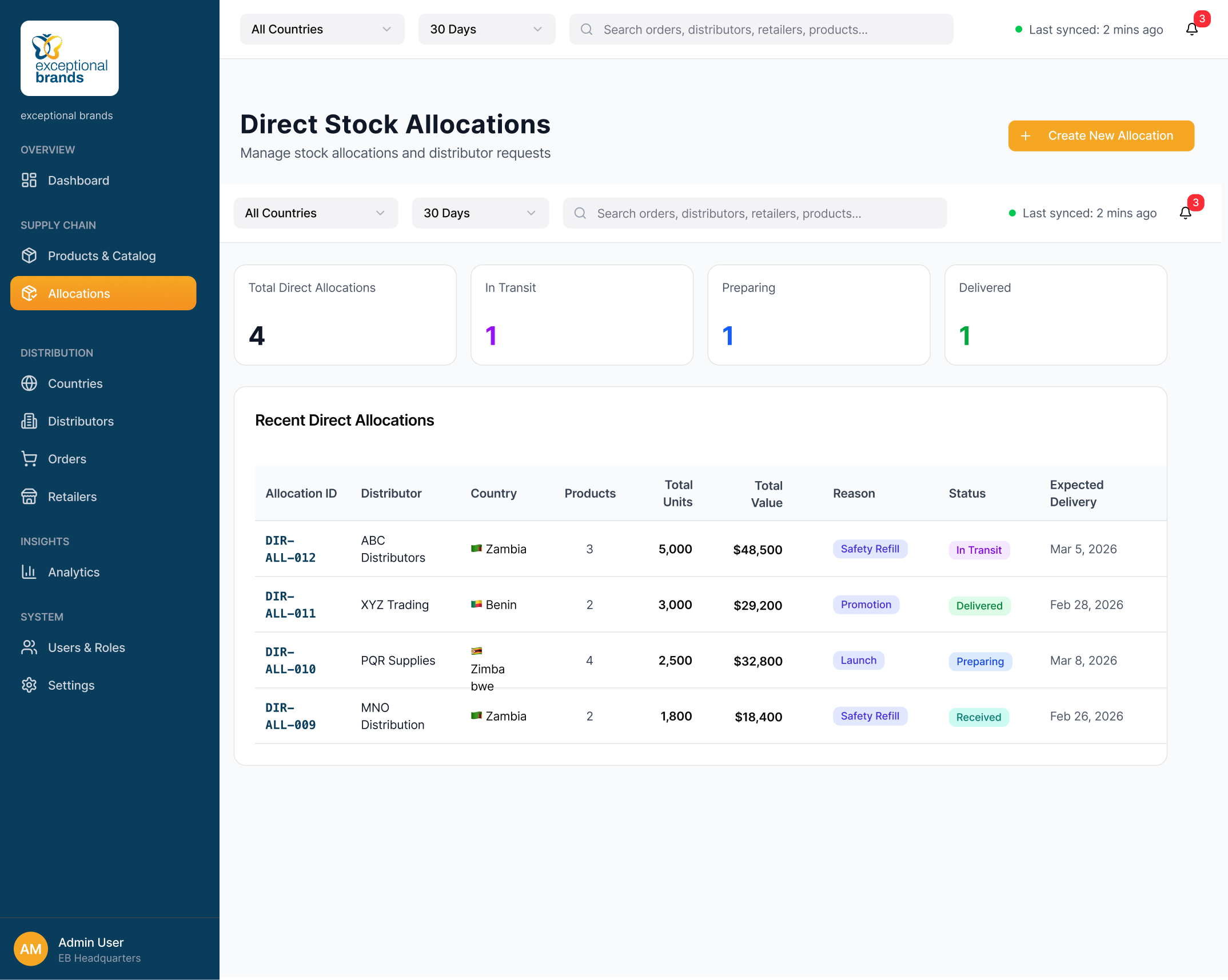The height and width of the screenshot is (980, 1228).
Task: Open Products & Catalog menu item
Action: [103, 256]
